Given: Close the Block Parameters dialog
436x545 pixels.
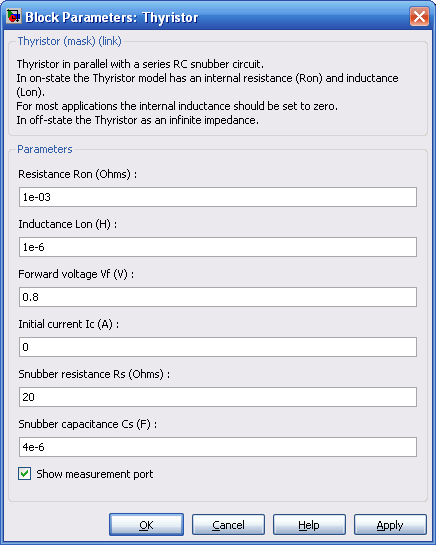Looking at the screenshot, I should pos(419,16).
